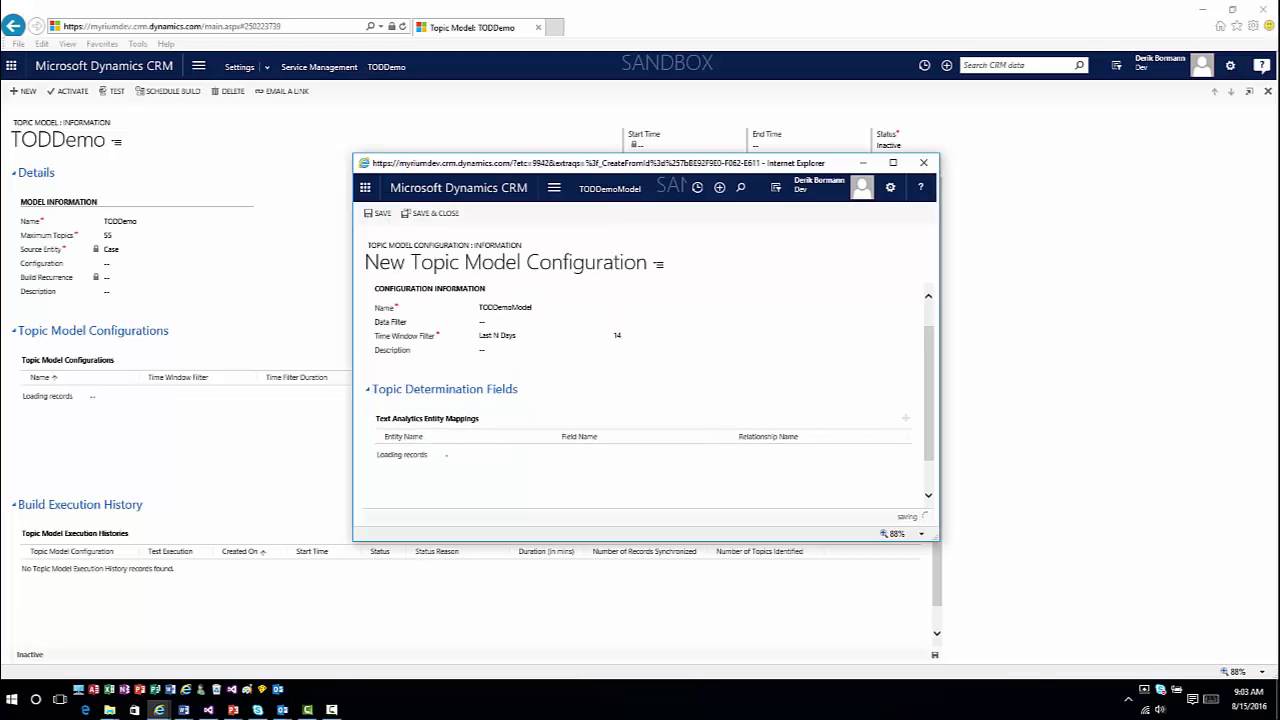This screenshot has height=720, width=1280.
Task: Click browser back button
Action: [13, 26]
